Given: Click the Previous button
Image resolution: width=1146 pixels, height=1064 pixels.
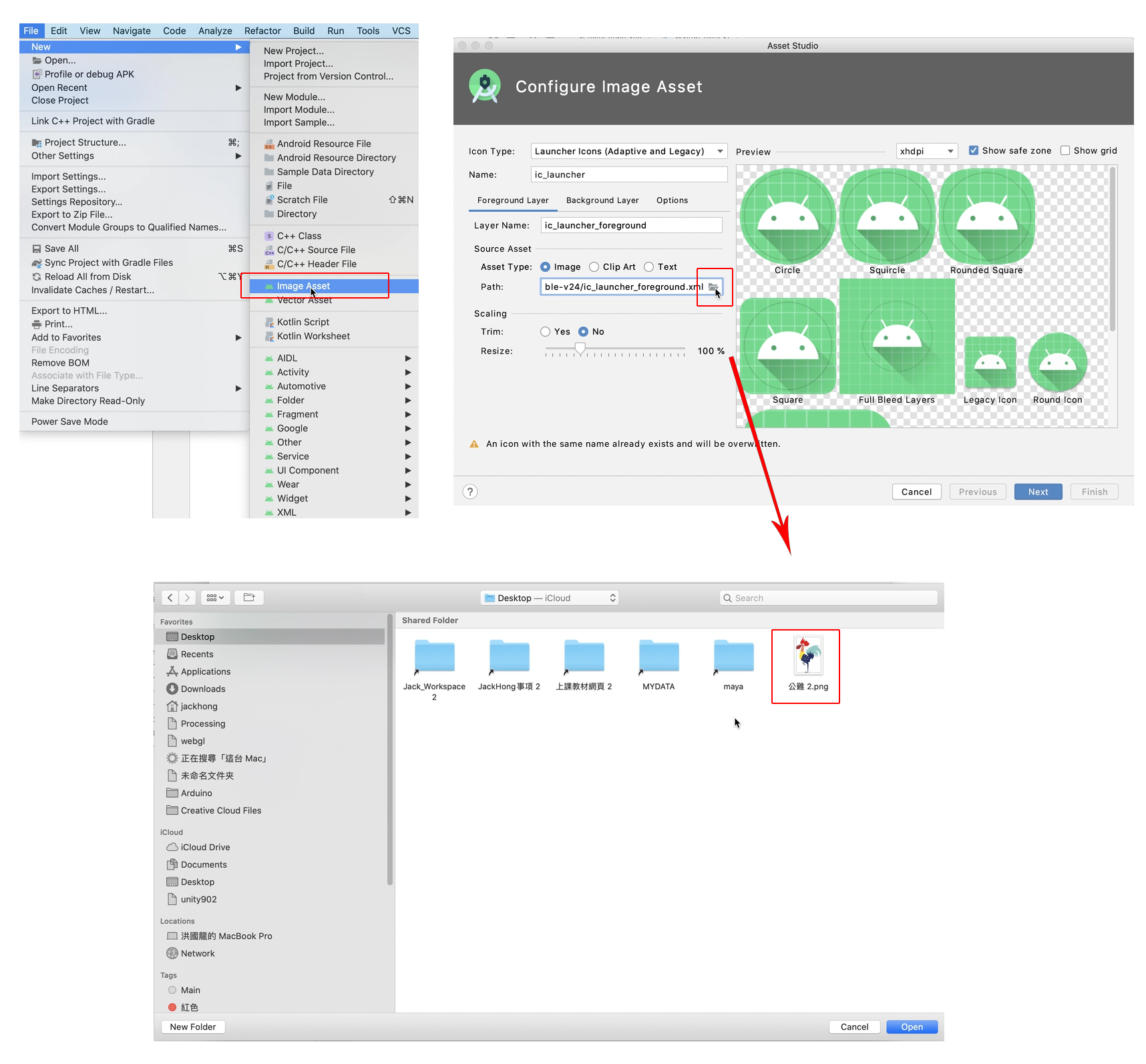Looking at the screenshot, I should coord(978,492).
